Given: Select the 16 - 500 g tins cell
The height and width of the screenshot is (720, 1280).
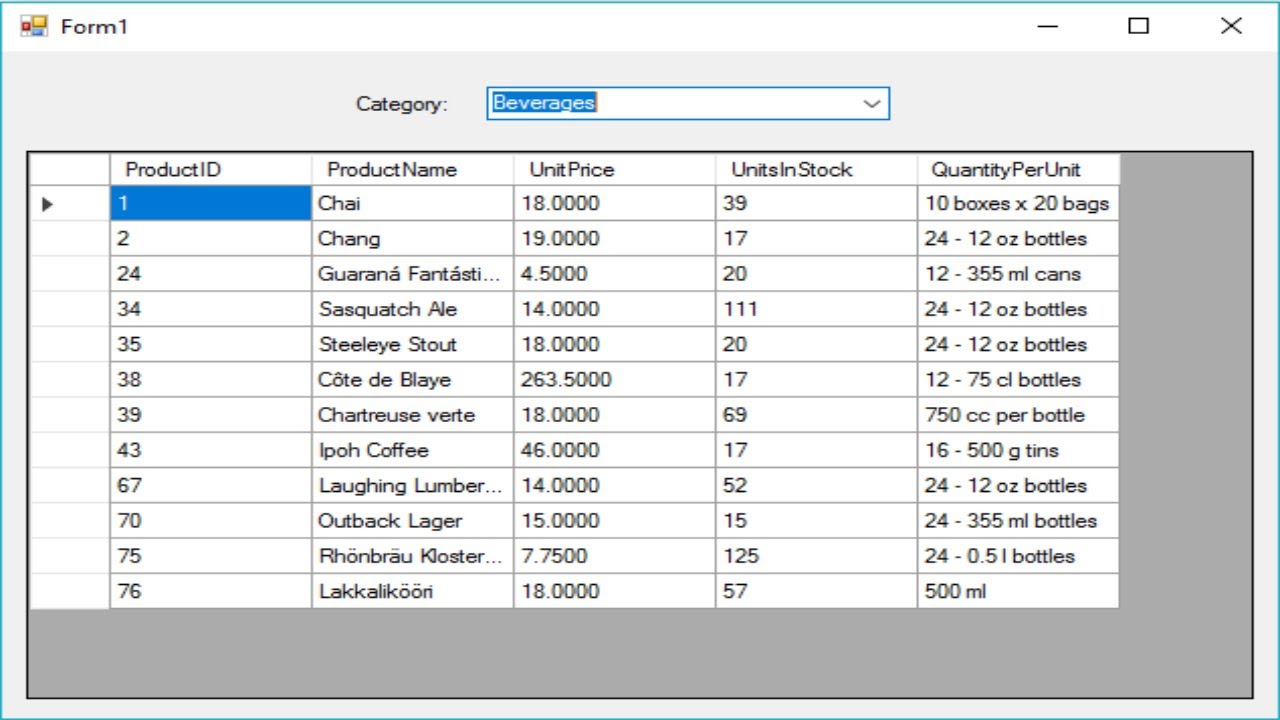Looking at the screenshot, I should click(1018, 450).
